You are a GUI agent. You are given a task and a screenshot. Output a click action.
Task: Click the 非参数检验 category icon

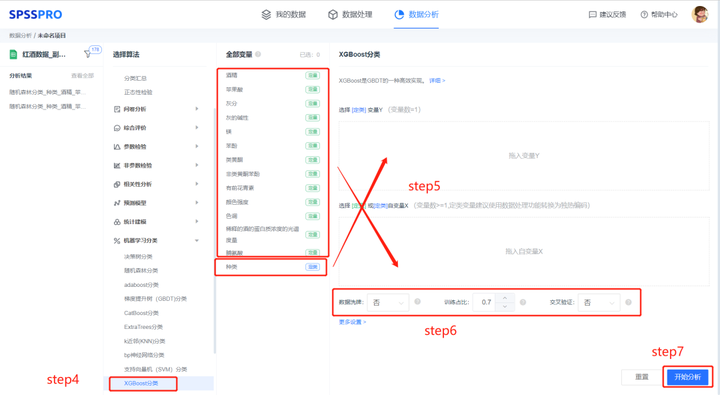(x=117, y=165)
